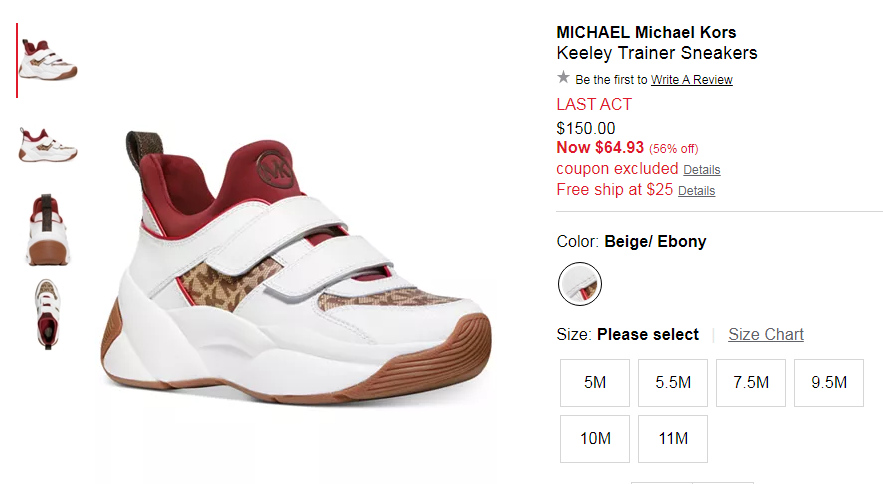Select size 11M
The image size is (883, 484).
(673, 439)
